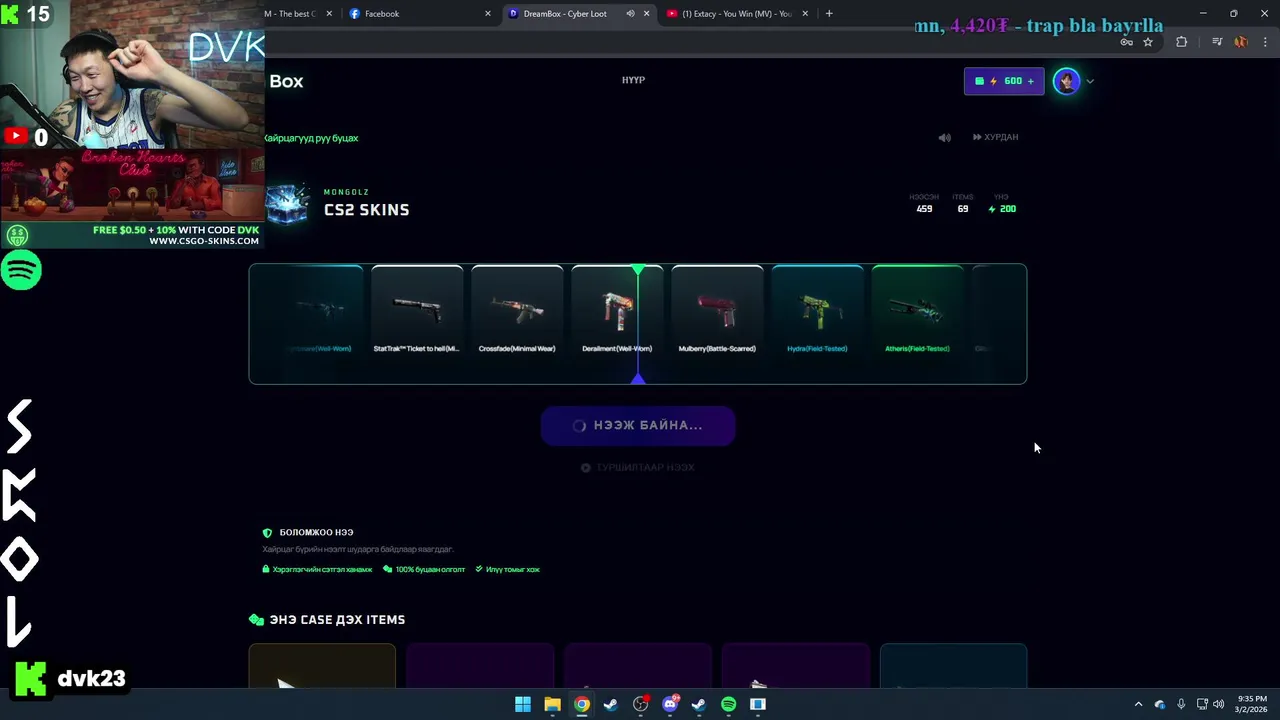Click the Хэрэглэгчийн сэтгэл ханамж lock badge

coord(317,569)
